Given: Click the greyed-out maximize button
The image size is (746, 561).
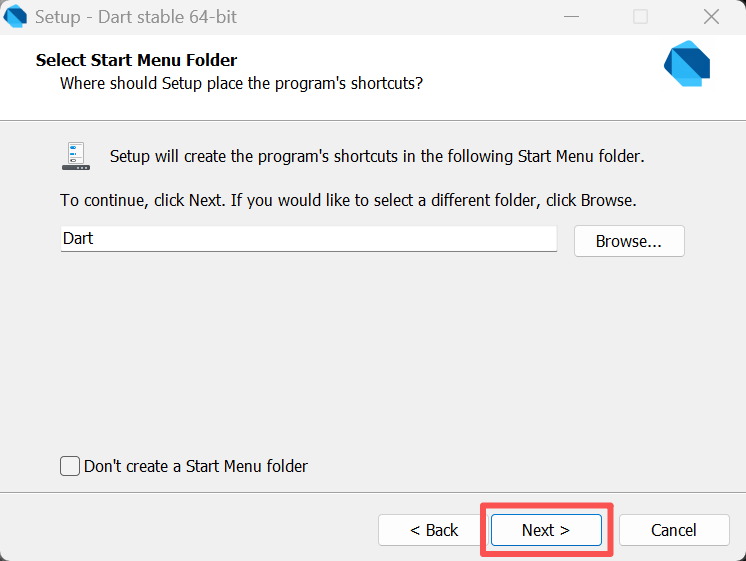Looking at the screenshot, I should (640, 17).
